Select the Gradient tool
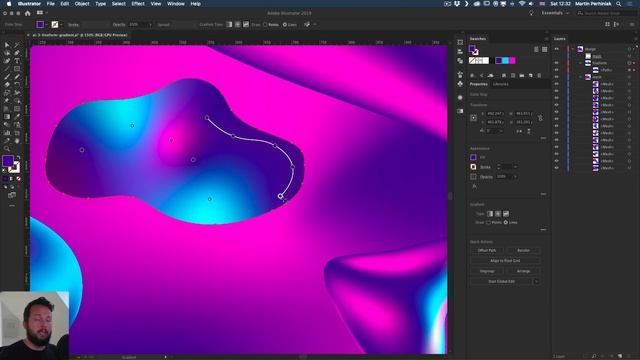The height and width of the screenshot is (360, 640). click(7, 116)
